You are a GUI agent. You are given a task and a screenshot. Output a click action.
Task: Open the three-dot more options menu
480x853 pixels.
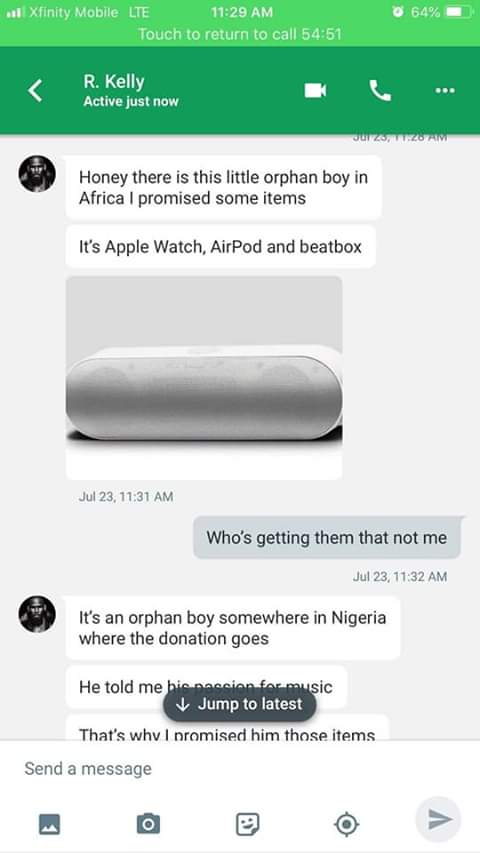coord(445,91)
